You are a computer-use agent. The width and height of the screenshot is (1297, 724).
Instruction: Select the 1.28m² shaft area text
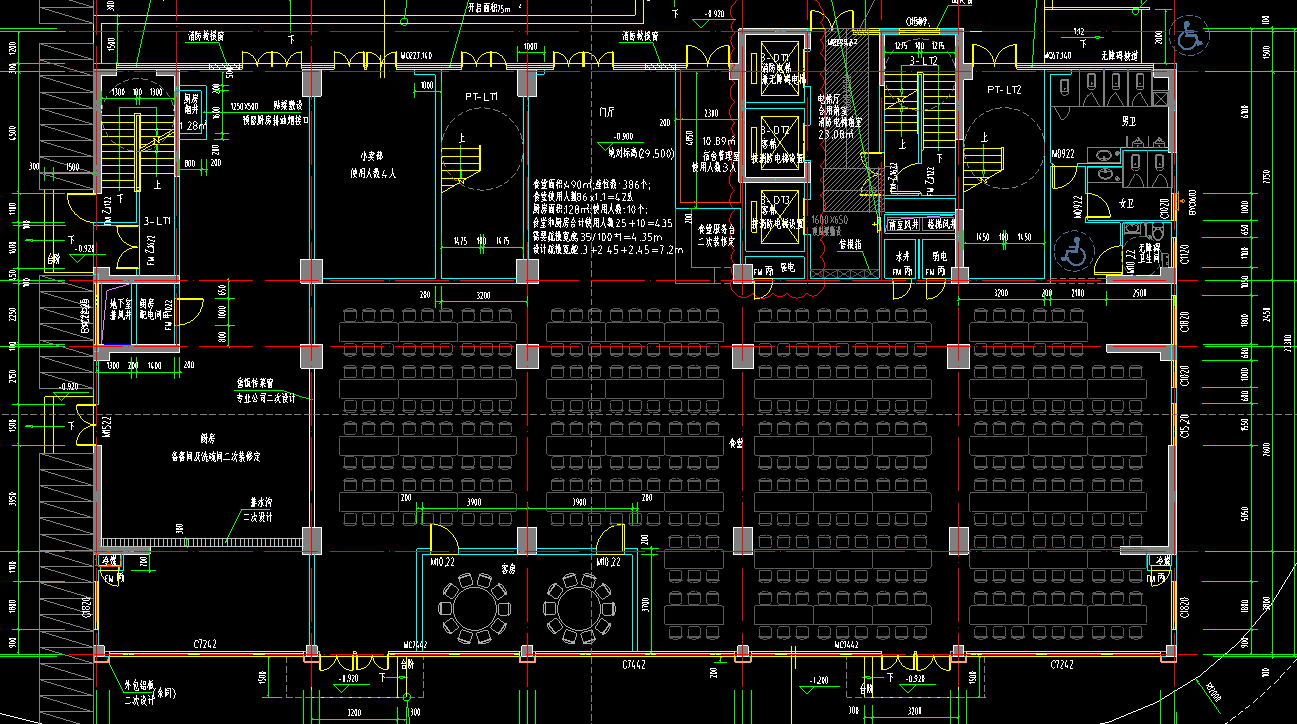193,126
